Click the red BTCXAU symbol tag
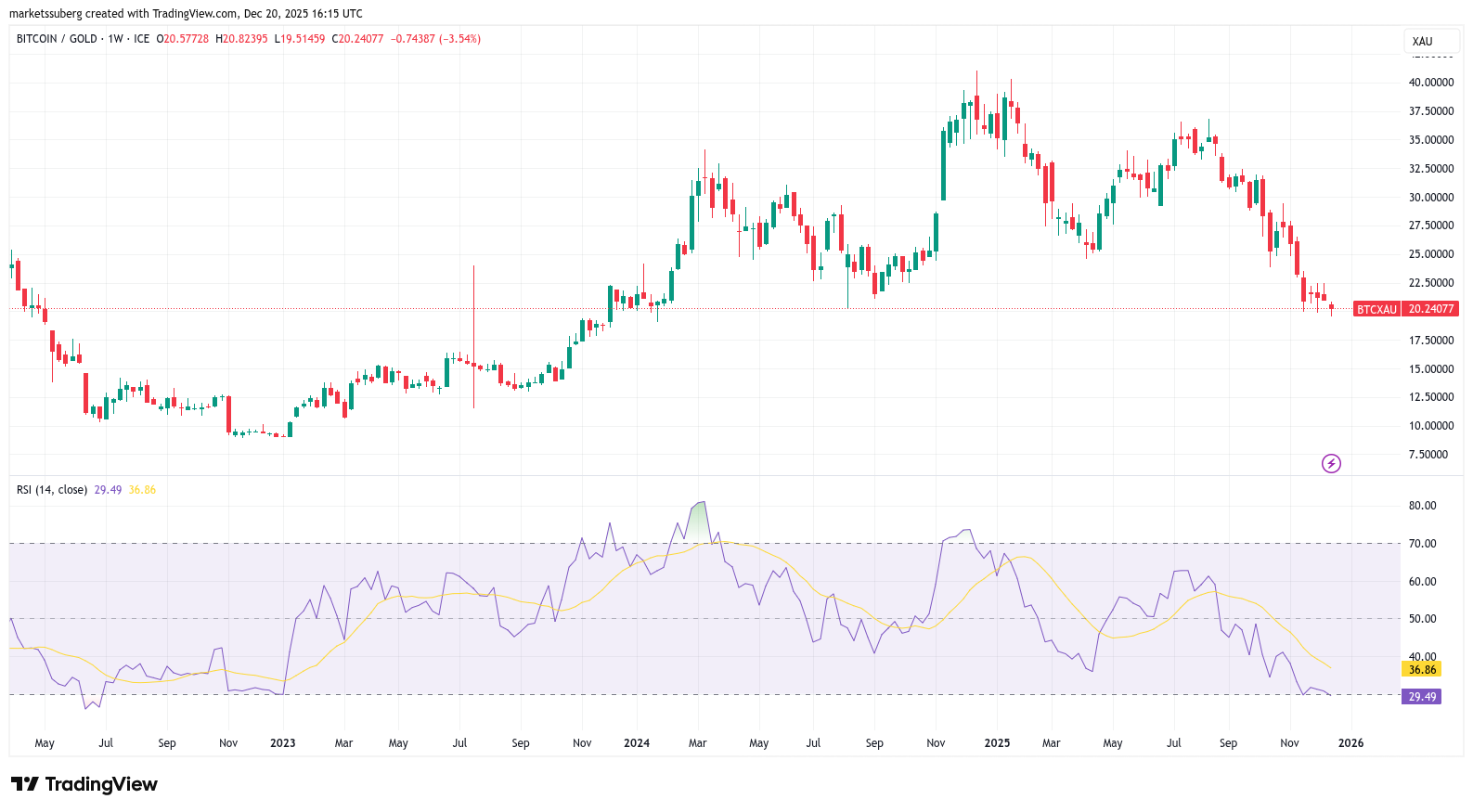The height and width of the screenshot is (812, 1473). (x=1376, y=309)
